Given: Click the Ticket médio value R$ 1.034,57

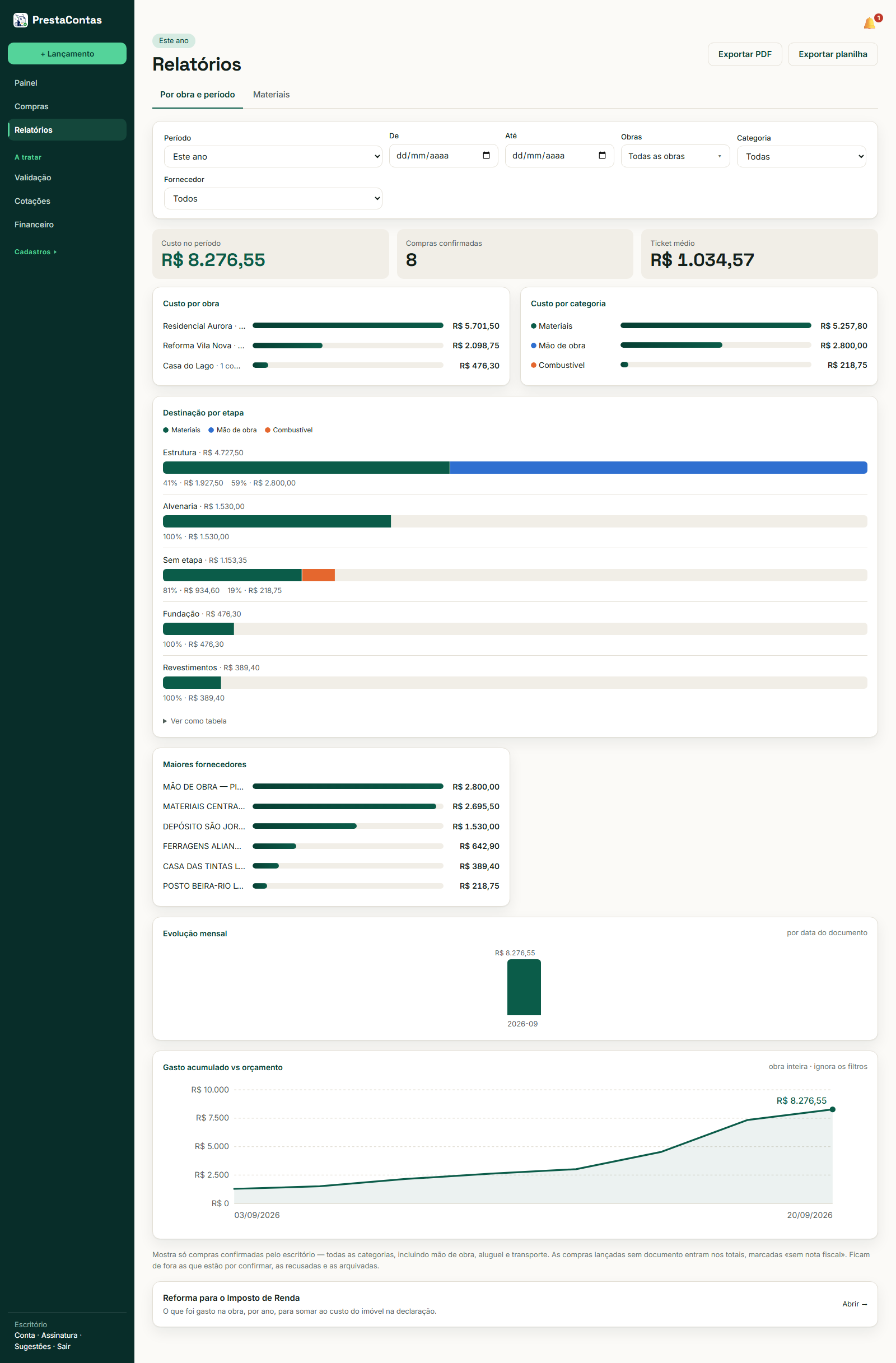Looking at the screenshot, I should click(x=702, y=260).
